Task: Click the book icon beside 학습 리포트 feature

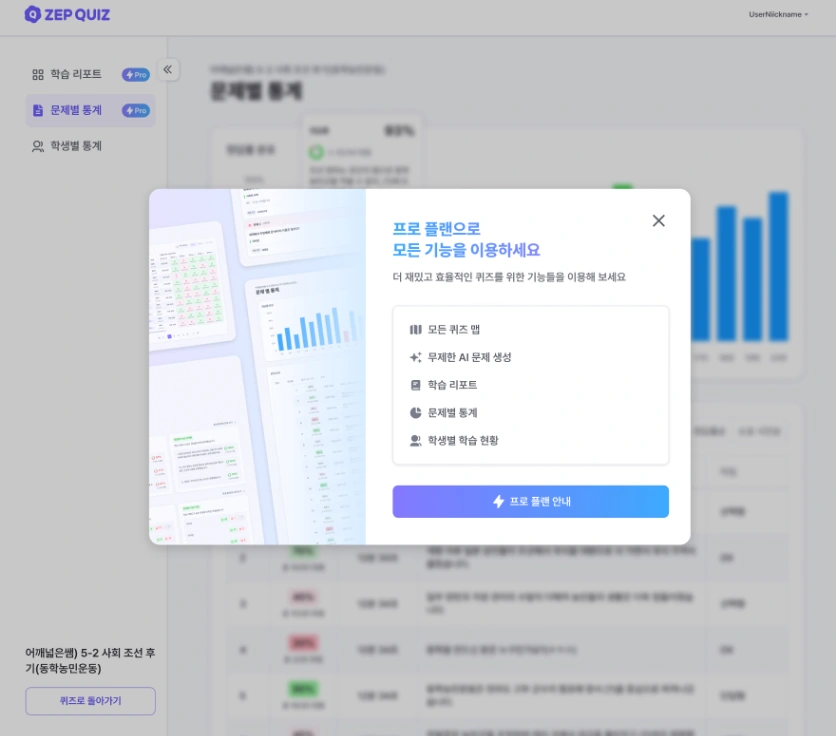Action: (415, 385)
